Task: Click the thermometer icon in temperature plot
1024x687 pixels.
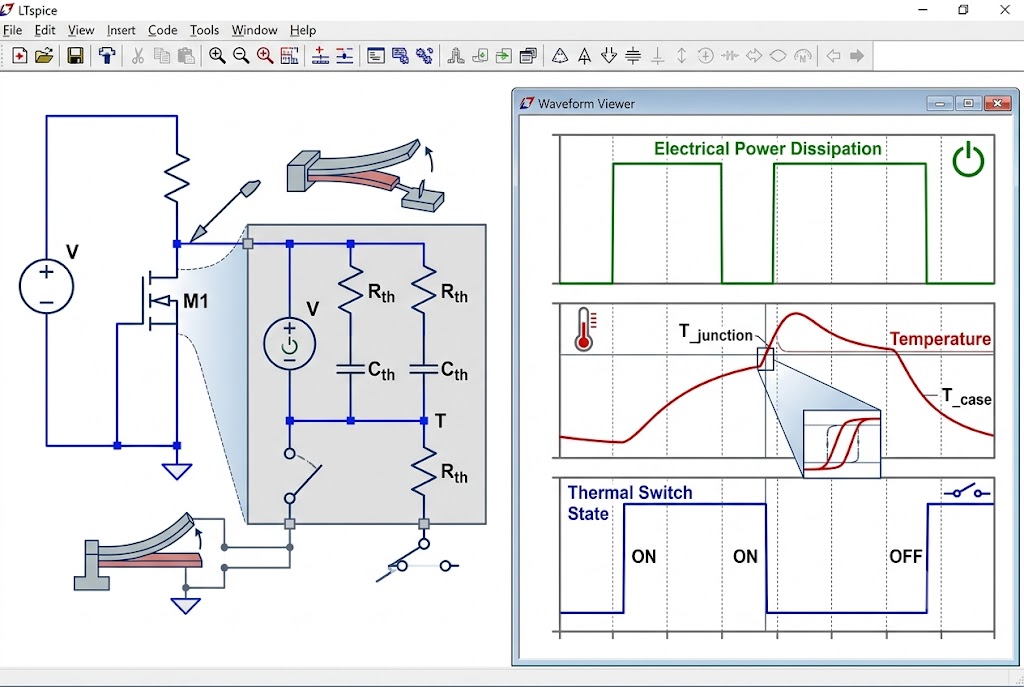Action: pyautogui.click(x=584, y=330)
